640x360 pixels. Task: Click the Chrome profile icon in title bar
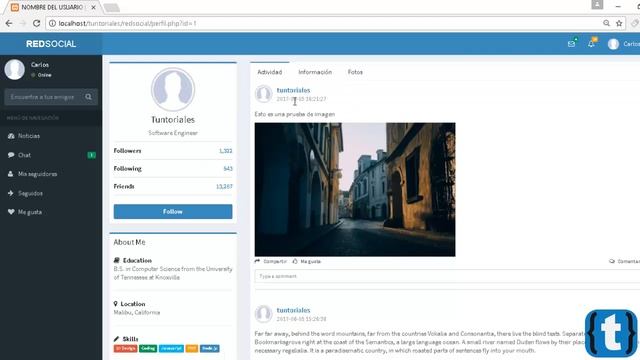click(597, 4)
